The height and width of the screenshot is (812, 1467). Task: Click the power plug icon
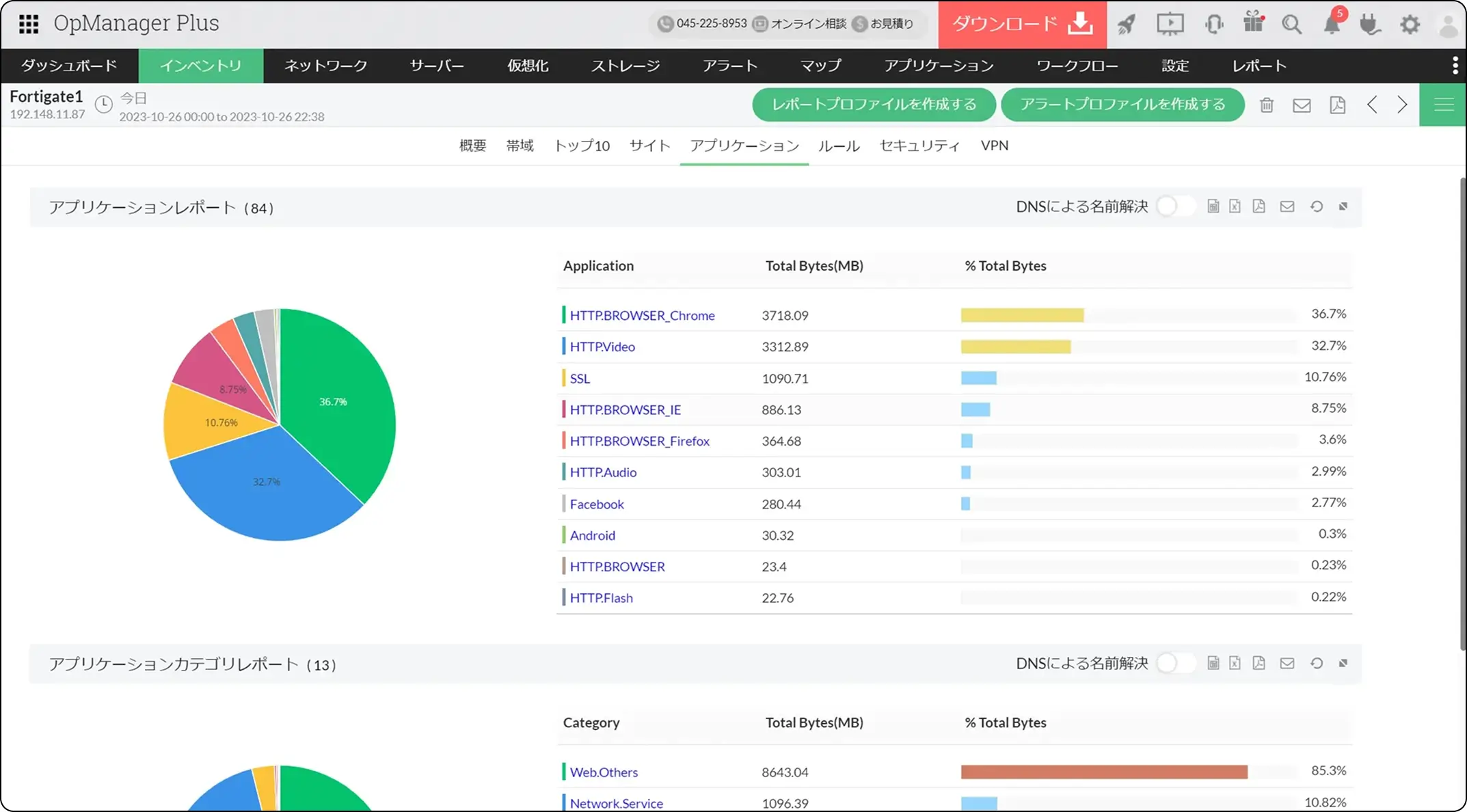pos(1370,24)
